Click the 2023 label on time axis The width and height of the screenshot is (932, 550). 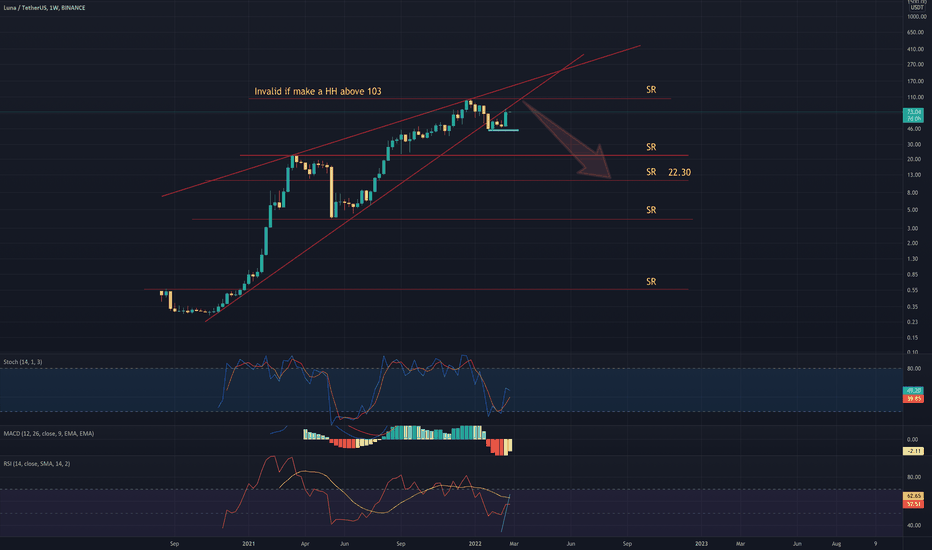tap(701, 543)
